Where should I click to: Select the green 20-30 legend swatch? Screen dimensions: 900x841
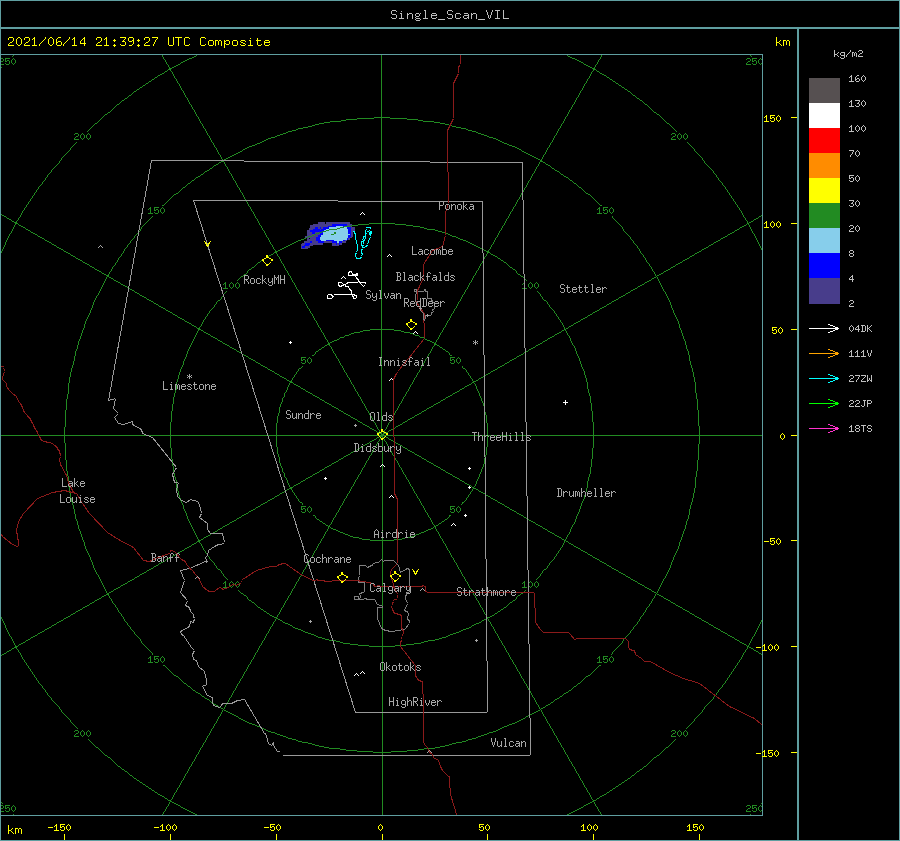point(824,215)
